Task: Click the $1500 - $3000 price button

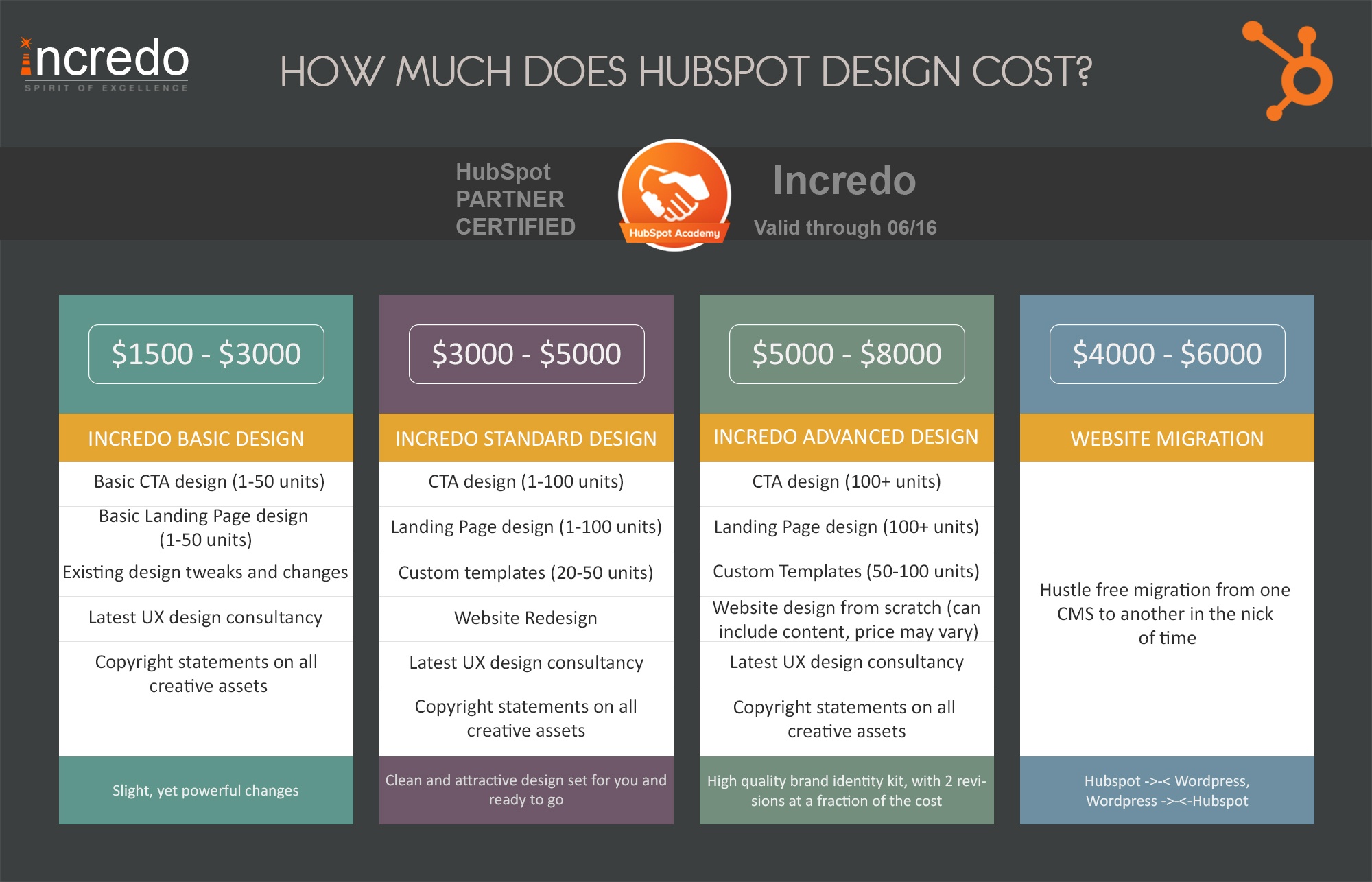Action: 206,354
